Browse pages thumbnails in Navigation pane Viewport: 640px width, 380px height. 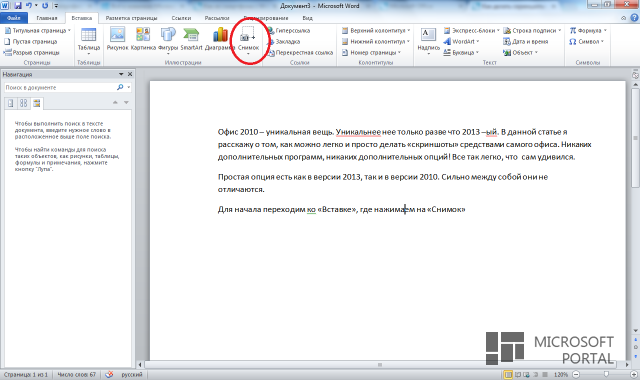pyautogui.click(x=24, y=103)
